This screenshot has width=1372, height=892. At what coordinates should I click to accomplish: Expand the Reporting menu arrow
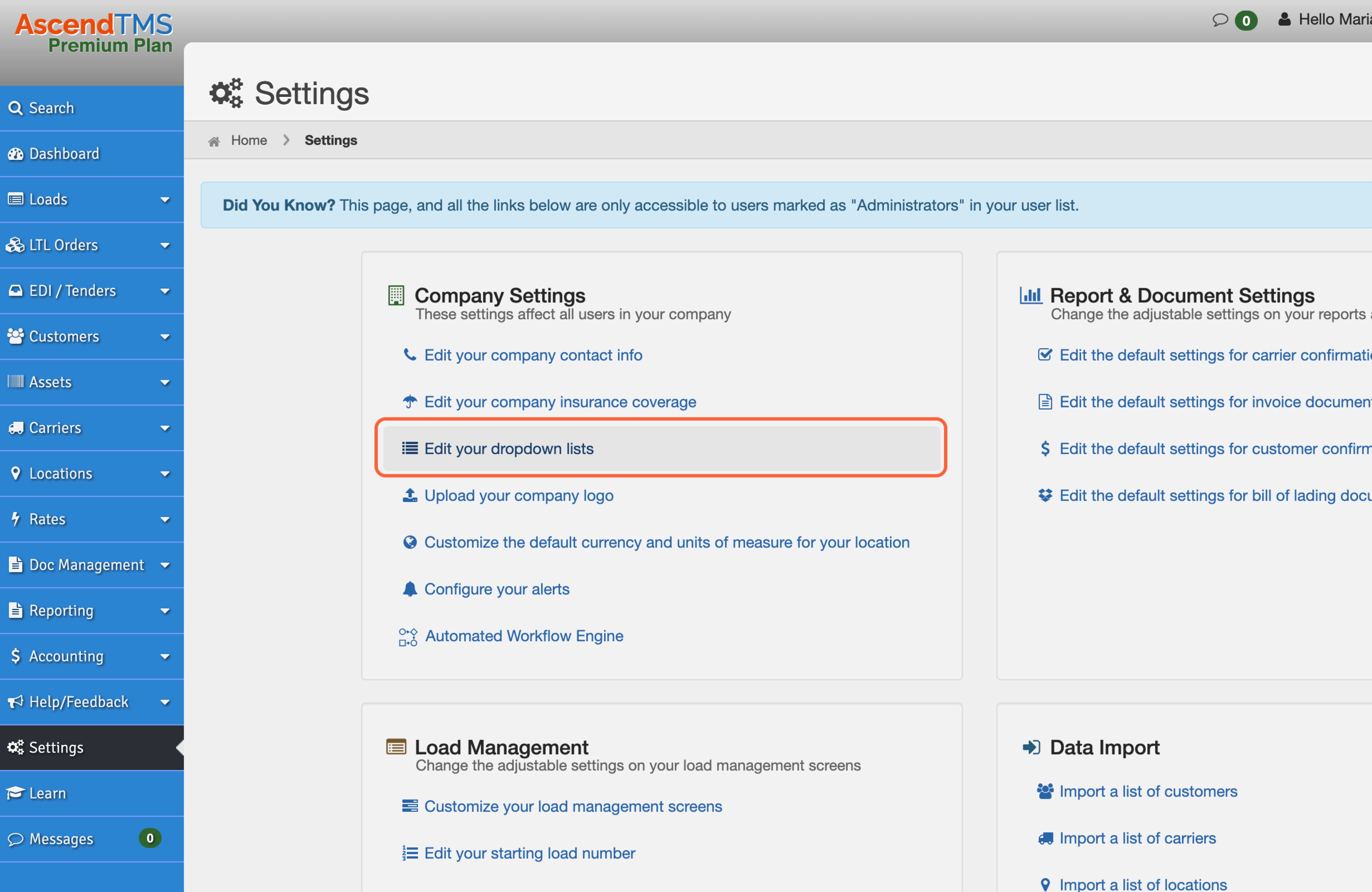165,610
